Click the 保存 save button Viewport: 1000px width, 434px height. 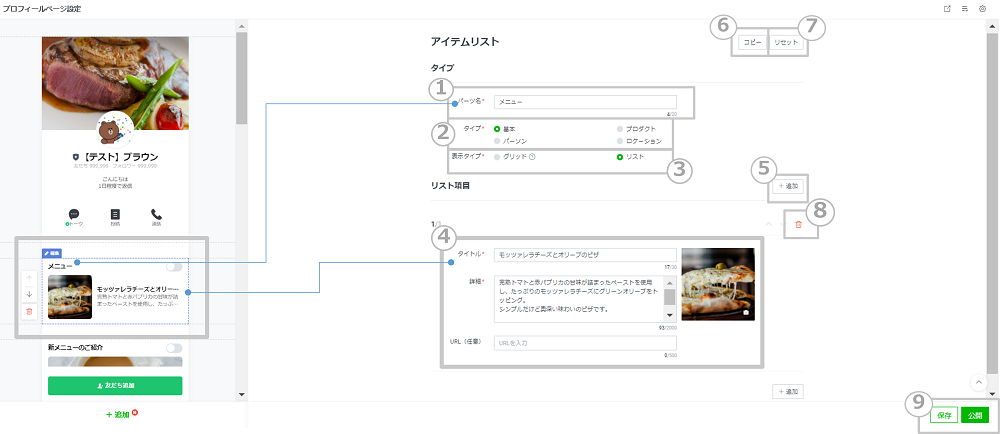coord(944,415)
